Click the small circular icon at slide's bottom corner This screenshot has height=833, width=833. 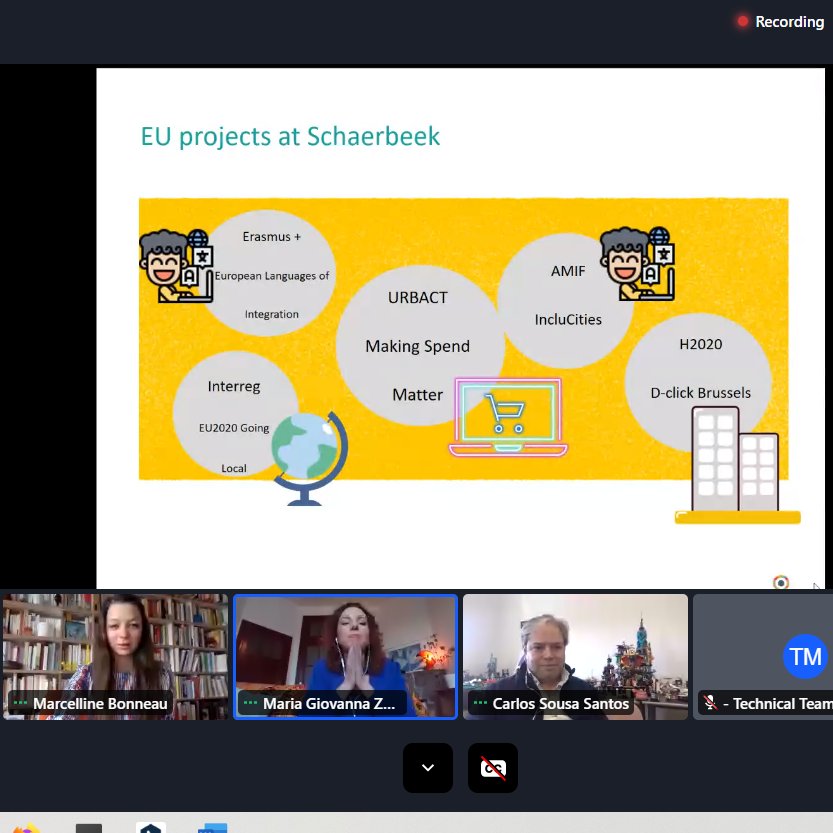pos(780,582)
